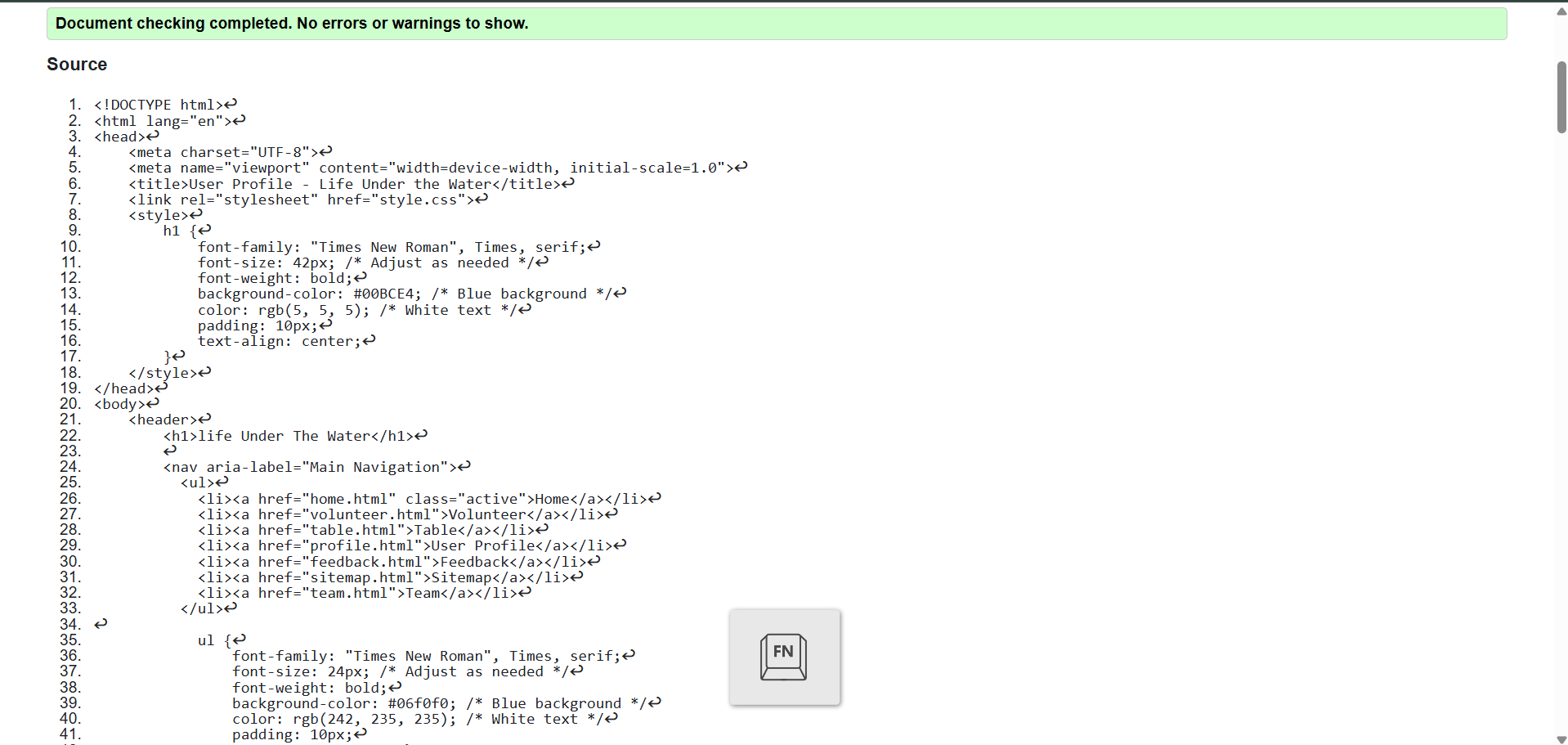The height and width of the screenshot is (745, 1568).
Task: Click the meta viewport source line
Action: [430, 168]
